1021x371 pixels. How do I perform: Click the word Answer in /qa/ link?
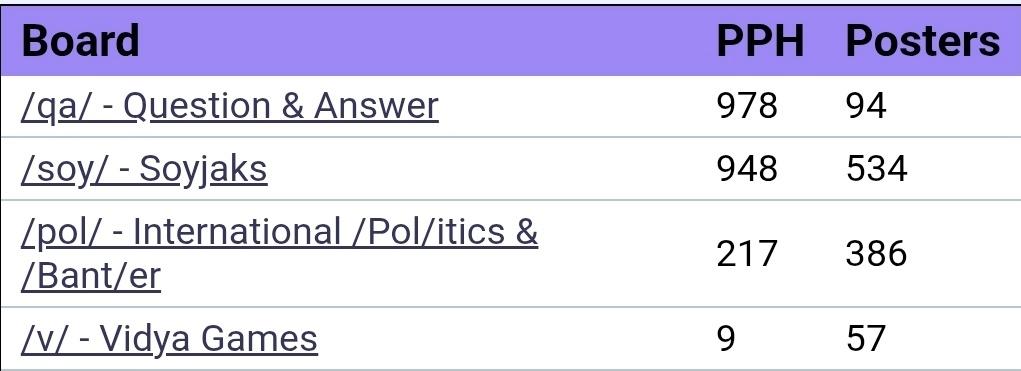coord(376,106)
